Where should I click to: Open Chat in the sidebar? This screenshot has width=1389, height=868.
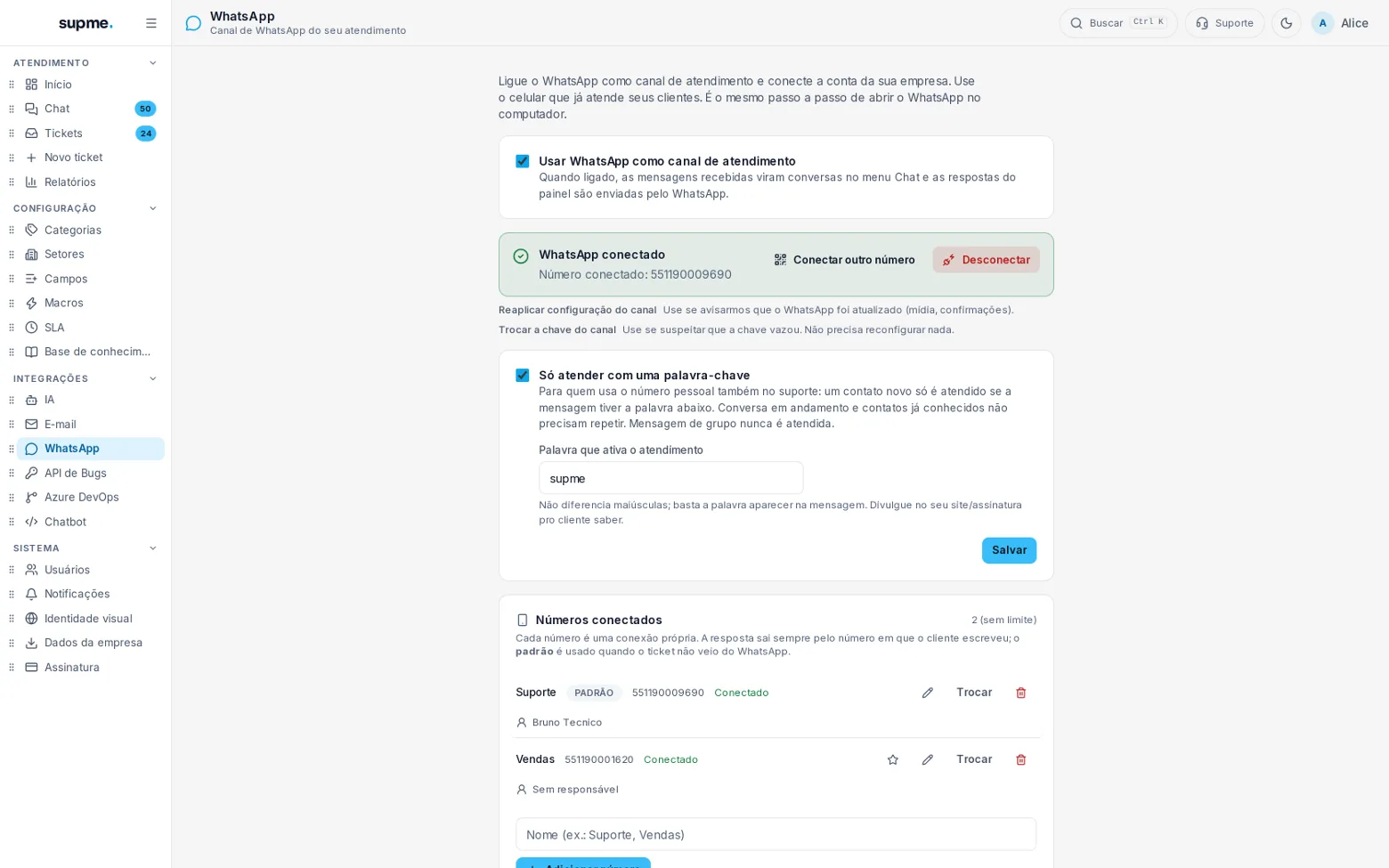(x=91, y=109)
